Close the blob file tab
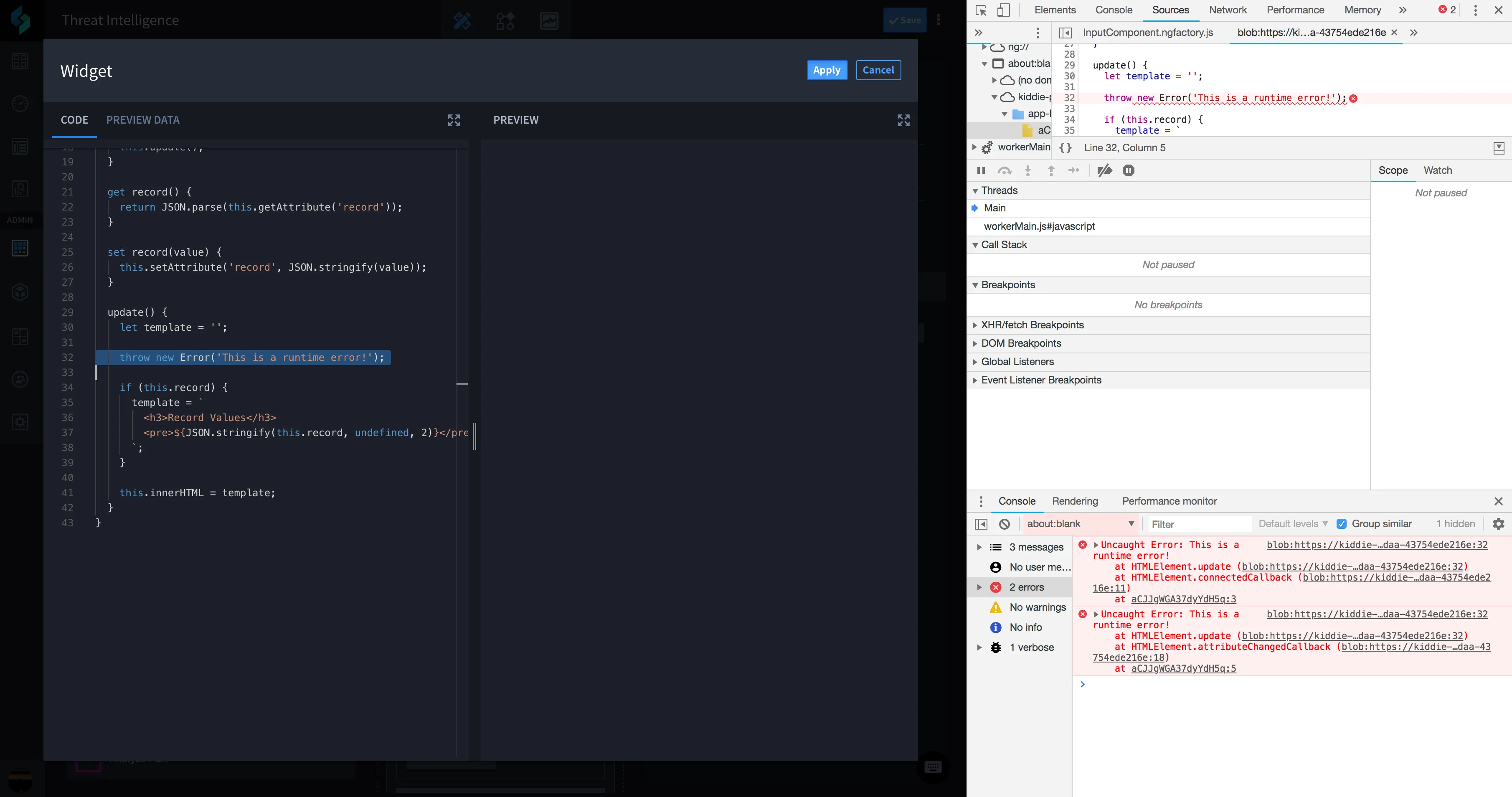This screenshot has height=797, width=1512. pos(1394,32)
